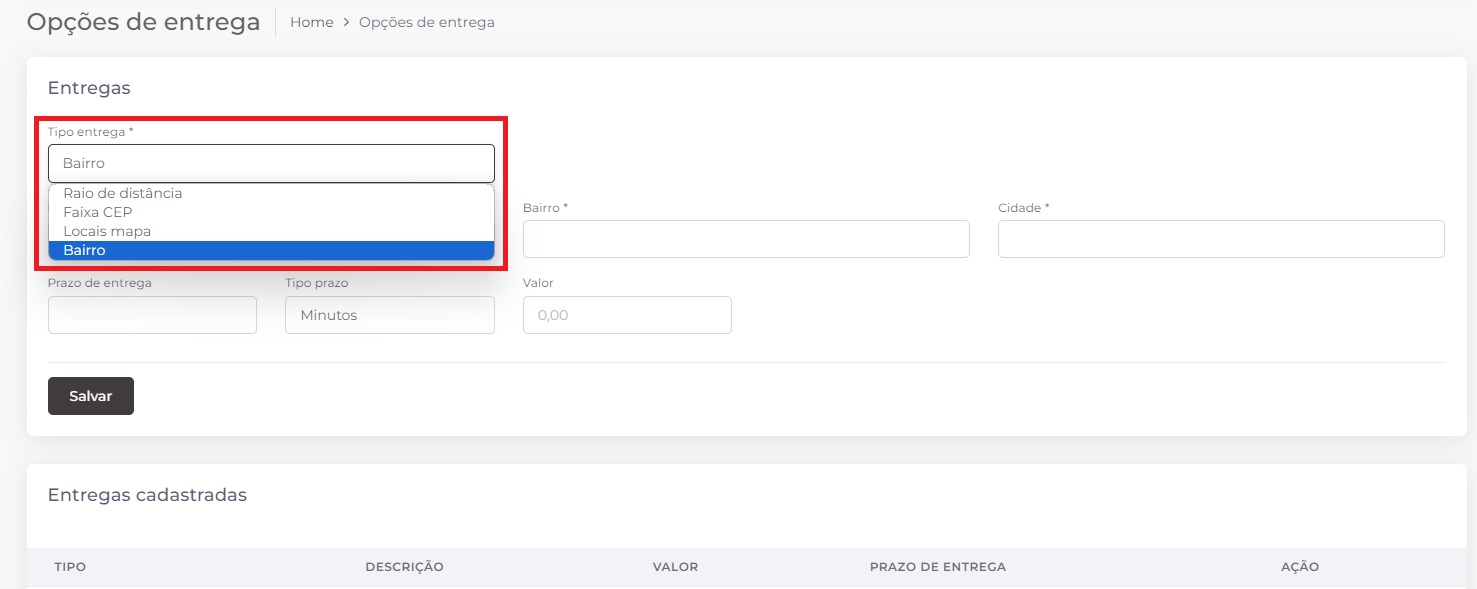Go to Home via breadcrumb

tap(311, 22)
